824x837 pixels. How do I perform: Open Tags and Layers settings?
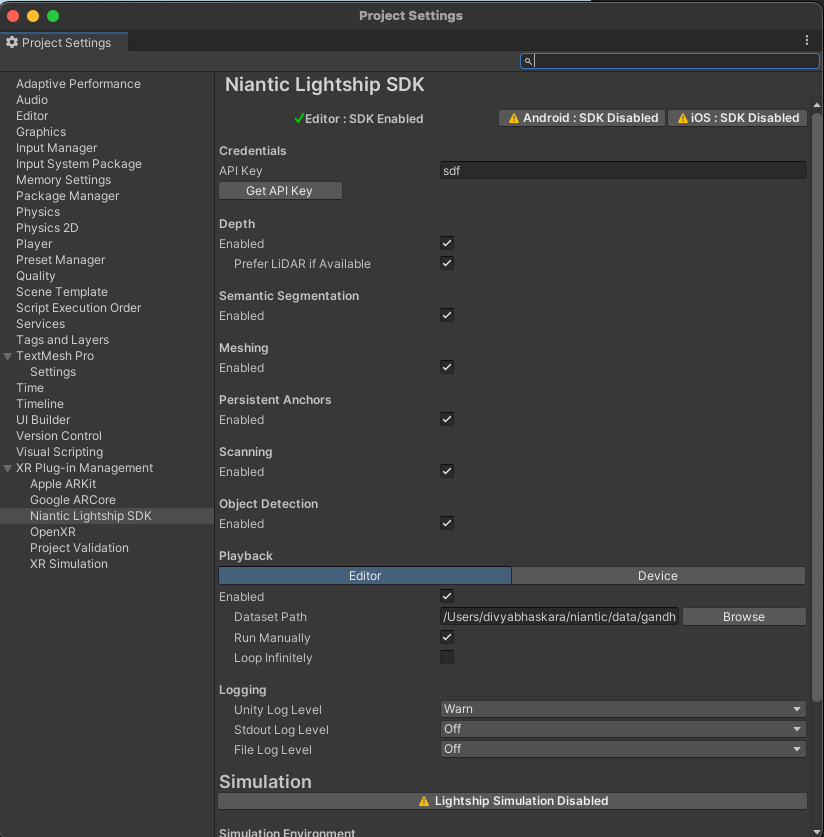point(62,340)
